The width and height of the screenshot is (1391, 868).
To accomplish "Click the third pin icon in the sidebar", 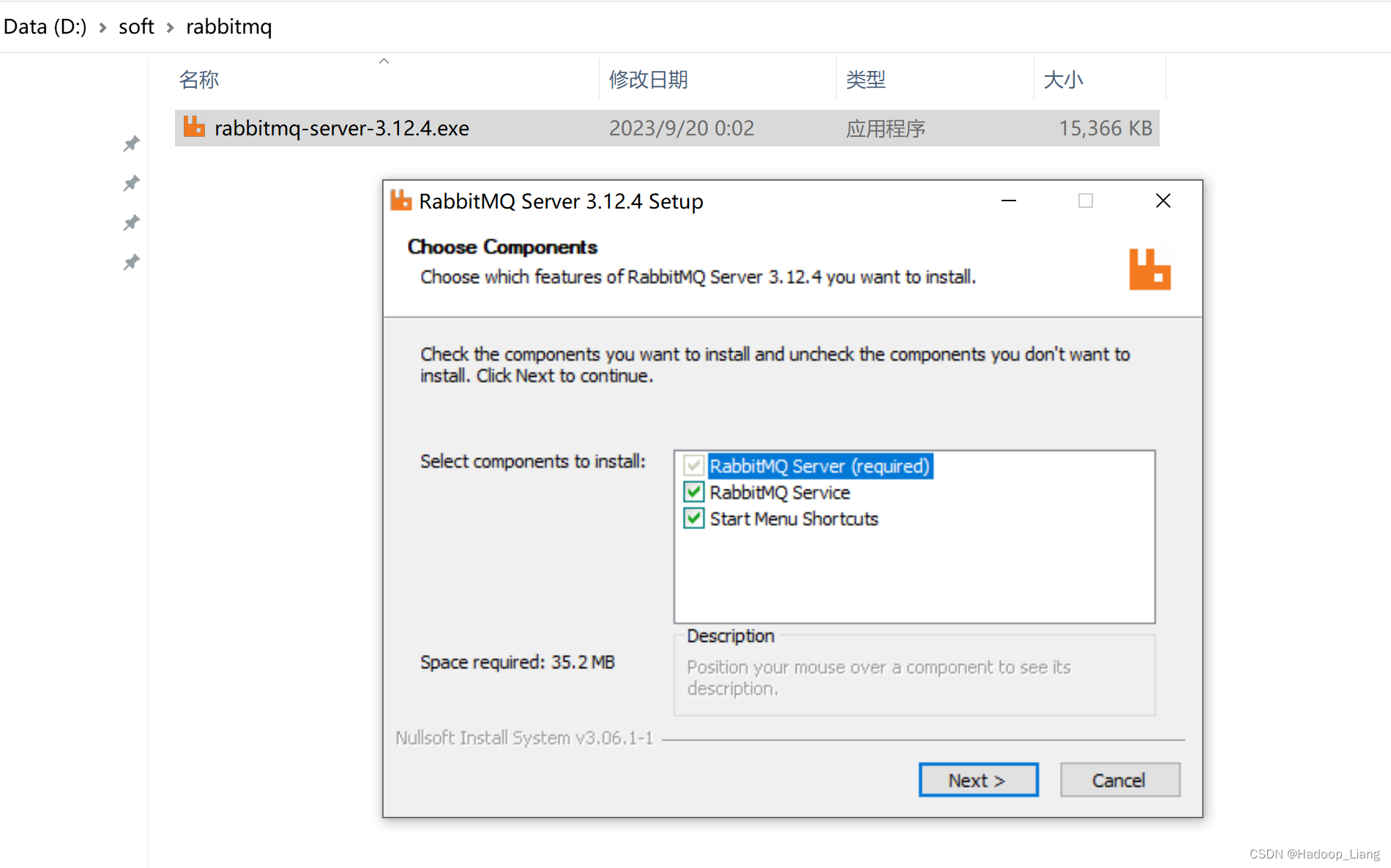I will [131, 222].
